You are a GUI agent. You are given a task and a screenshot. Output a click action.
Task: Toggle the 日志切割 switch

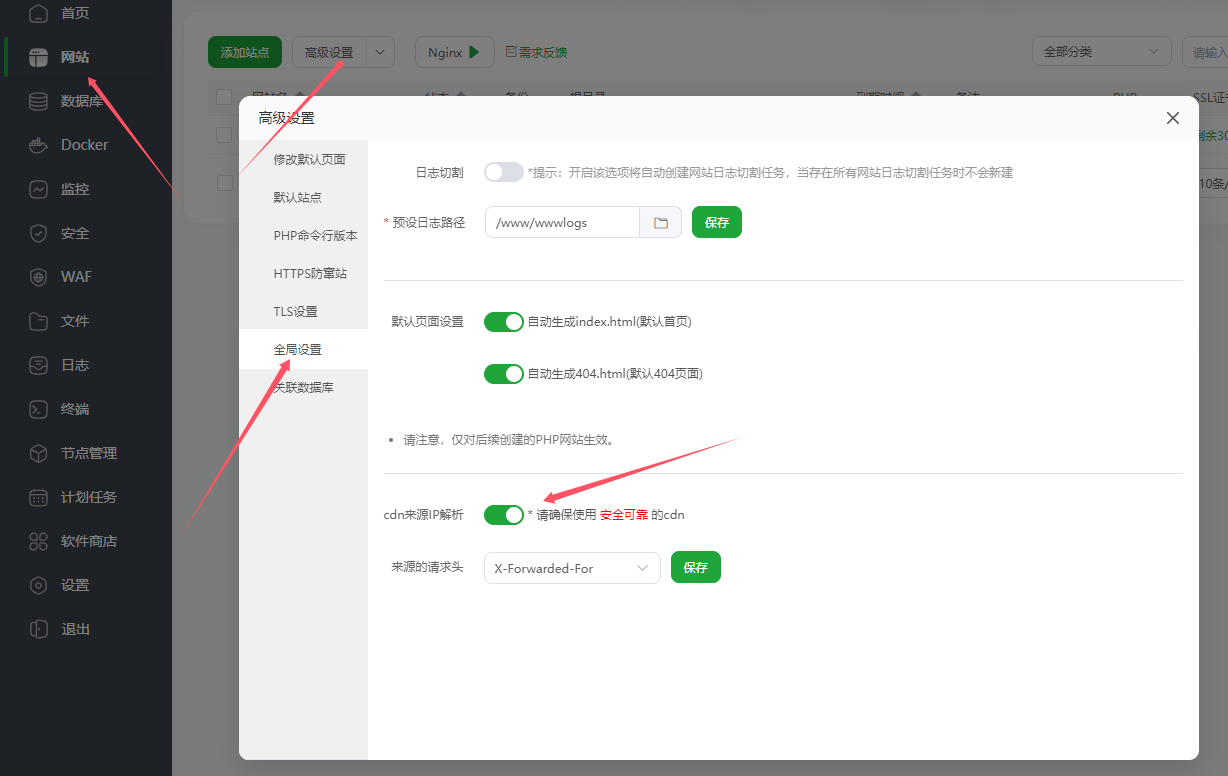(504, 172)
